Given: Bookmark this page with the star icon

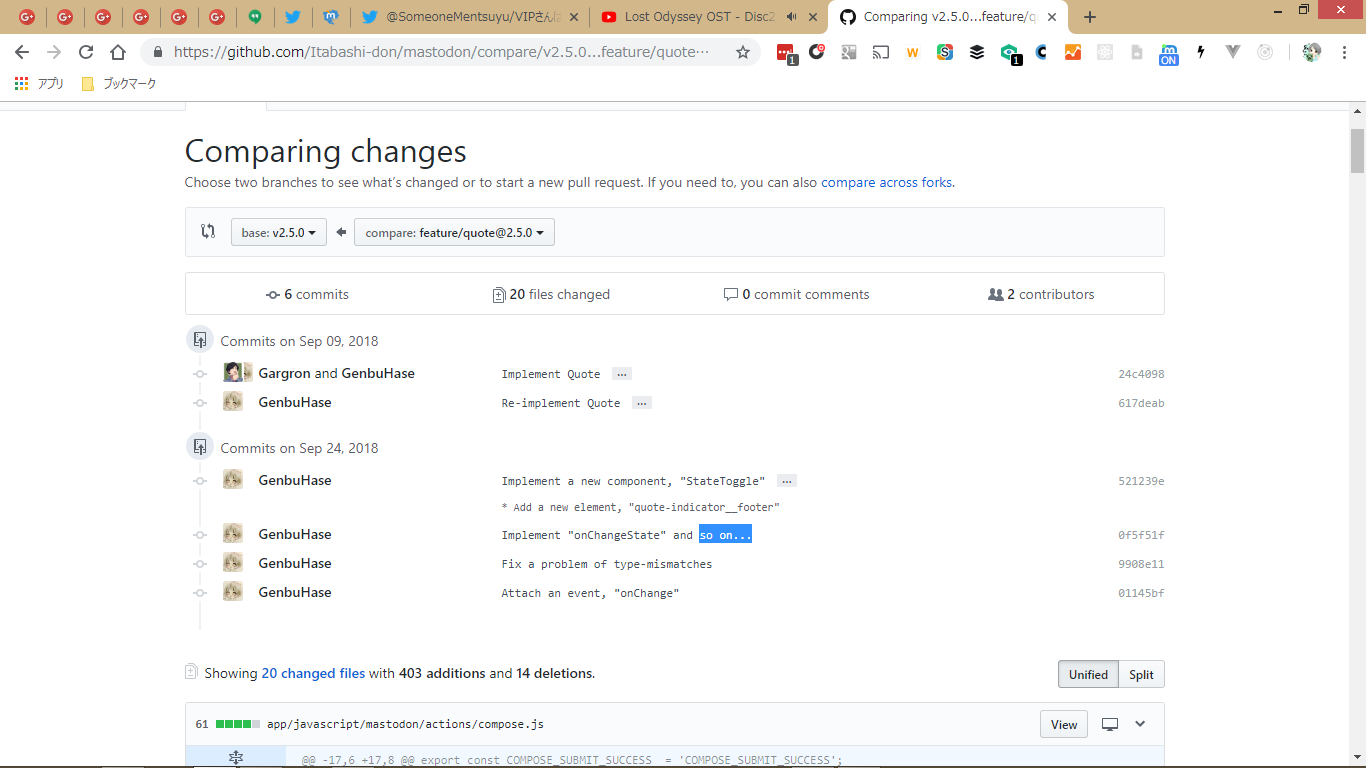Looking at the screenshot, I should (x=742, y=52).
